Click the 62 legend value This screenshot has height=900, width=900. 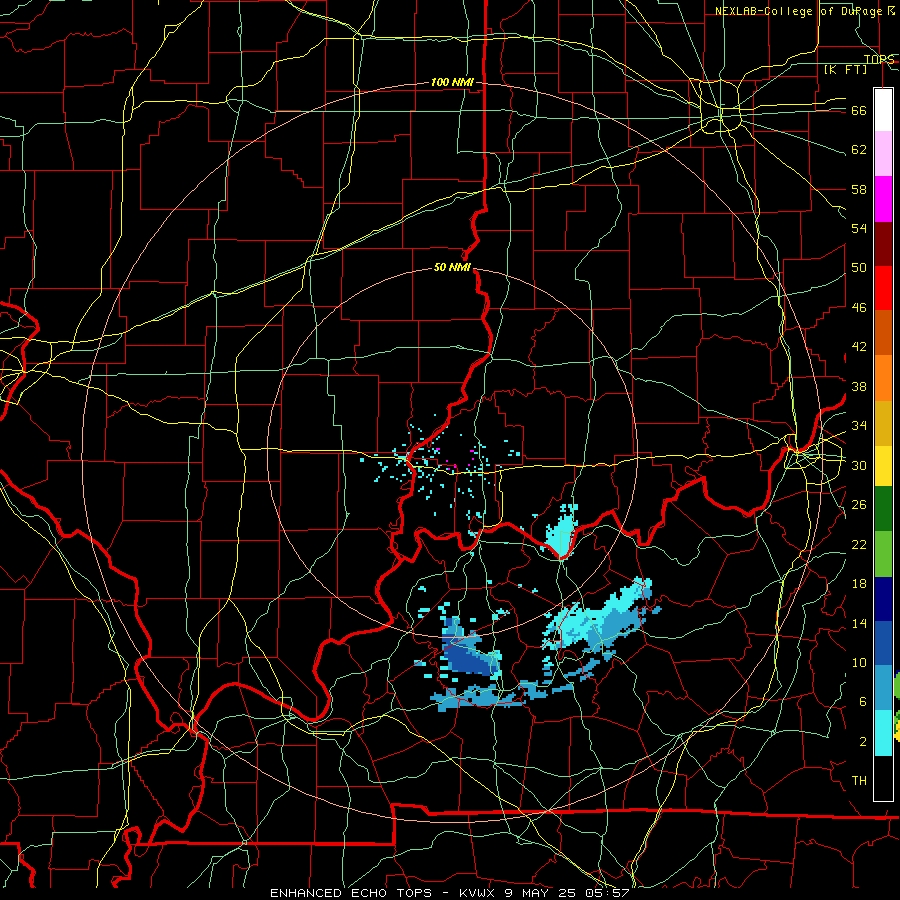(x=859, y=150)
